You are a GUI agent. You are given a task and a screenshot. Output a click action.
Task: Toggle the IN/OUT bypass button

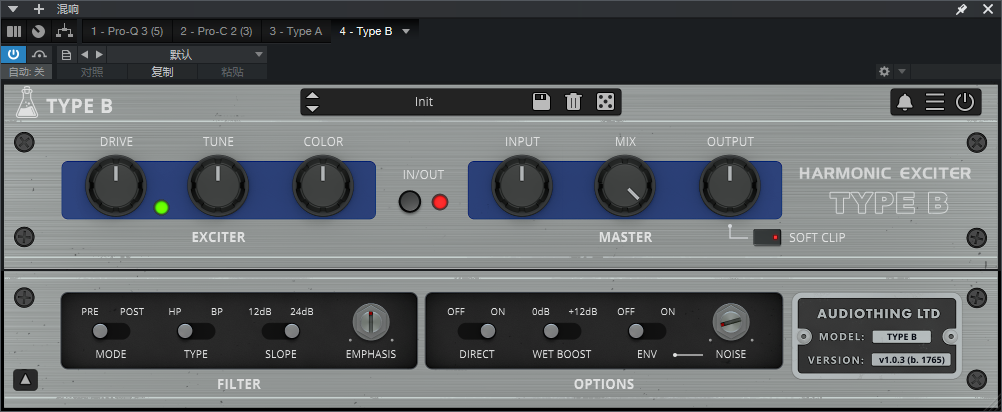coord(410,202)
